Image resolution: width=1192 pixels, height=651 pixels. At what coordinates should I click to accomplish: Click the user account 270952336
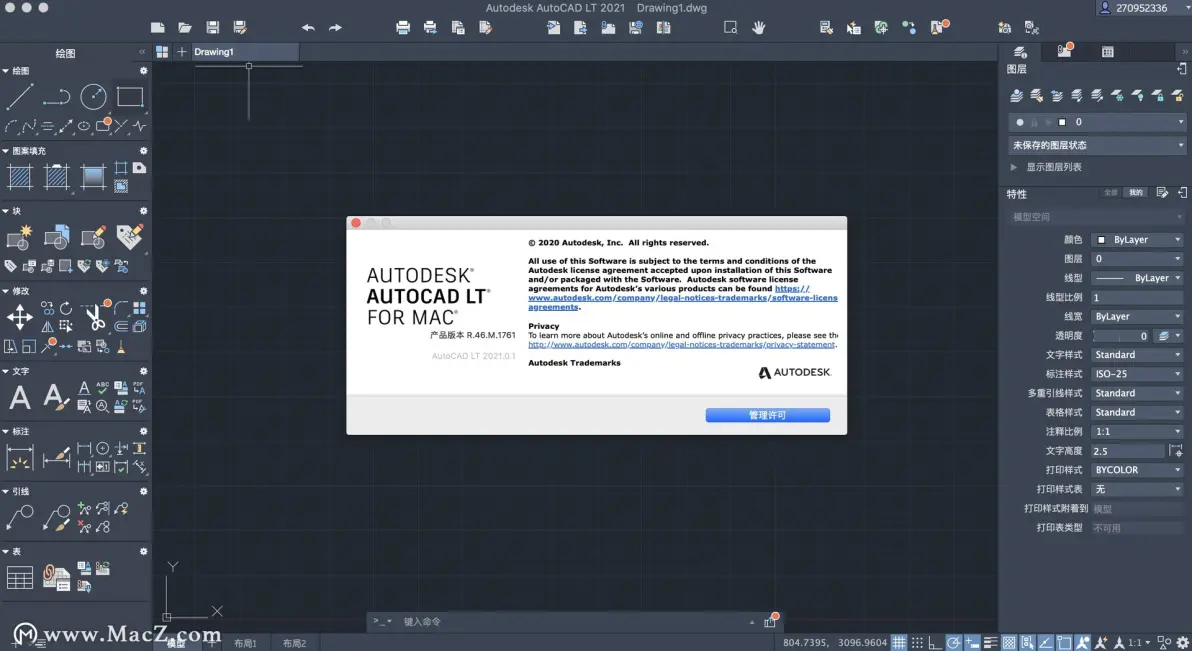pos(1133,8)
